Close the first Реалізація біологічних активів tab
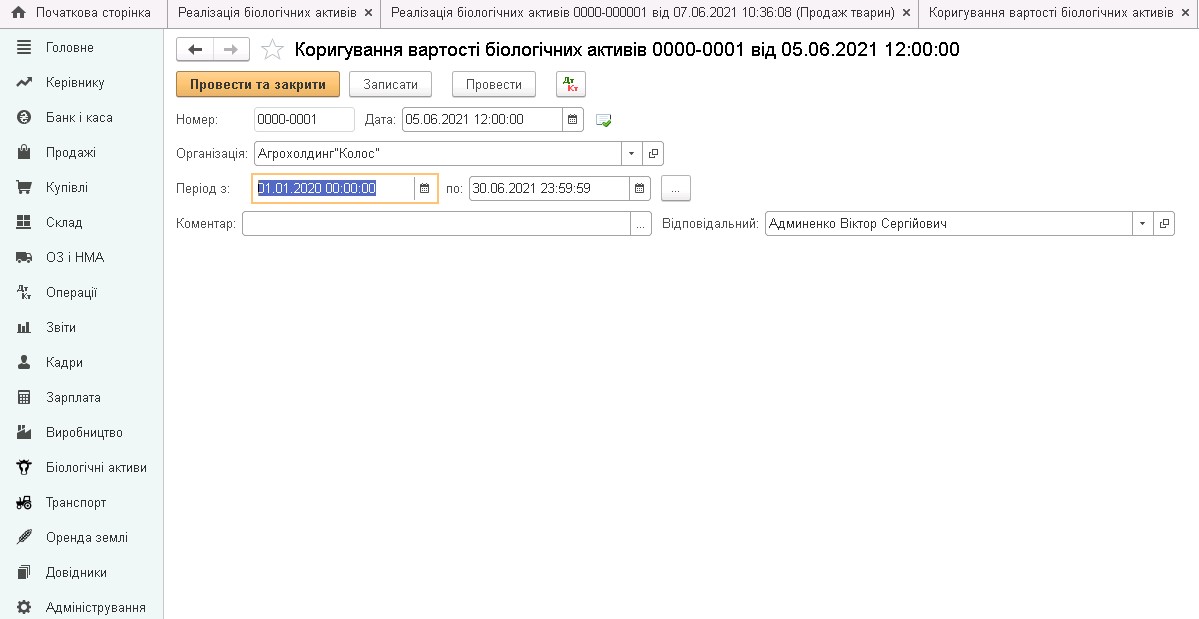The width and height of the screenshot is (1199, 619). [x=368, y=13]
